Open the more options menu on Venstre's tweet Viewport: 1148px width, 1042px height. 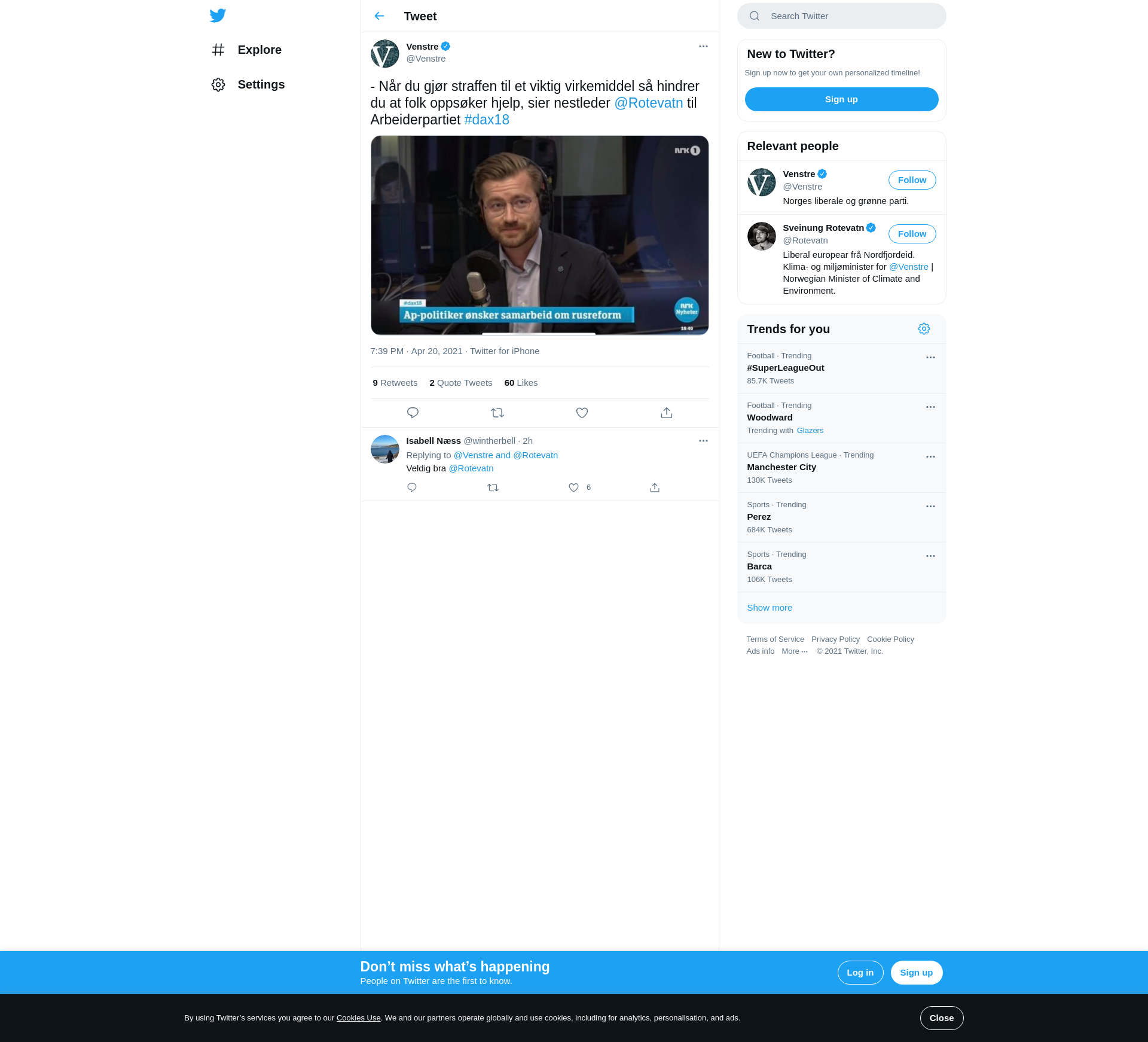703,46
